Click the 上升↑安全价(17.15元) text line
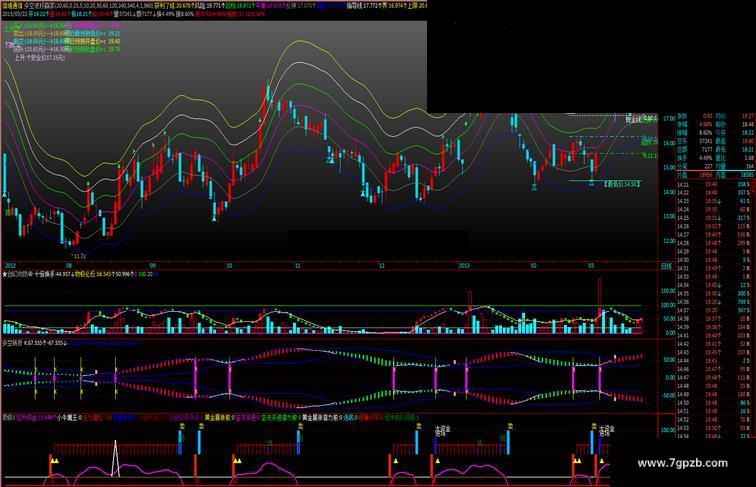Image resolution: width=756 pixels, height=487 pixels. [x=40, y=57]
